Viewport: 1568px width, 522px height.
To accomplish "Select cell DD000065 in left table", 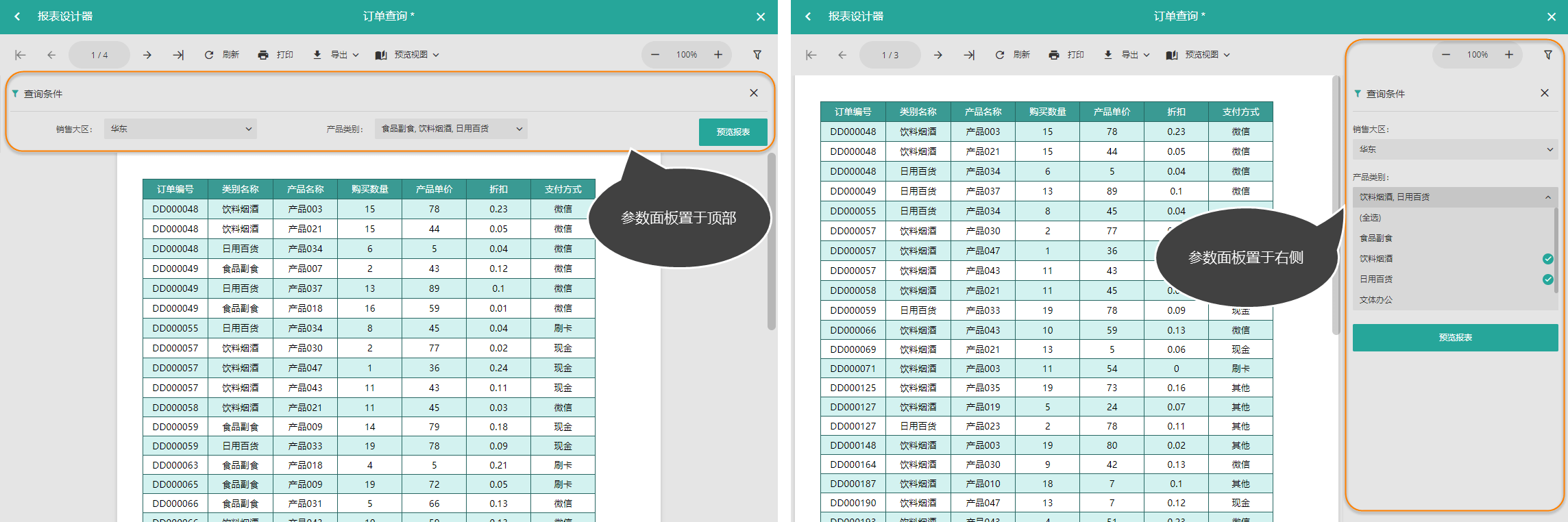I will click(175, 484).
